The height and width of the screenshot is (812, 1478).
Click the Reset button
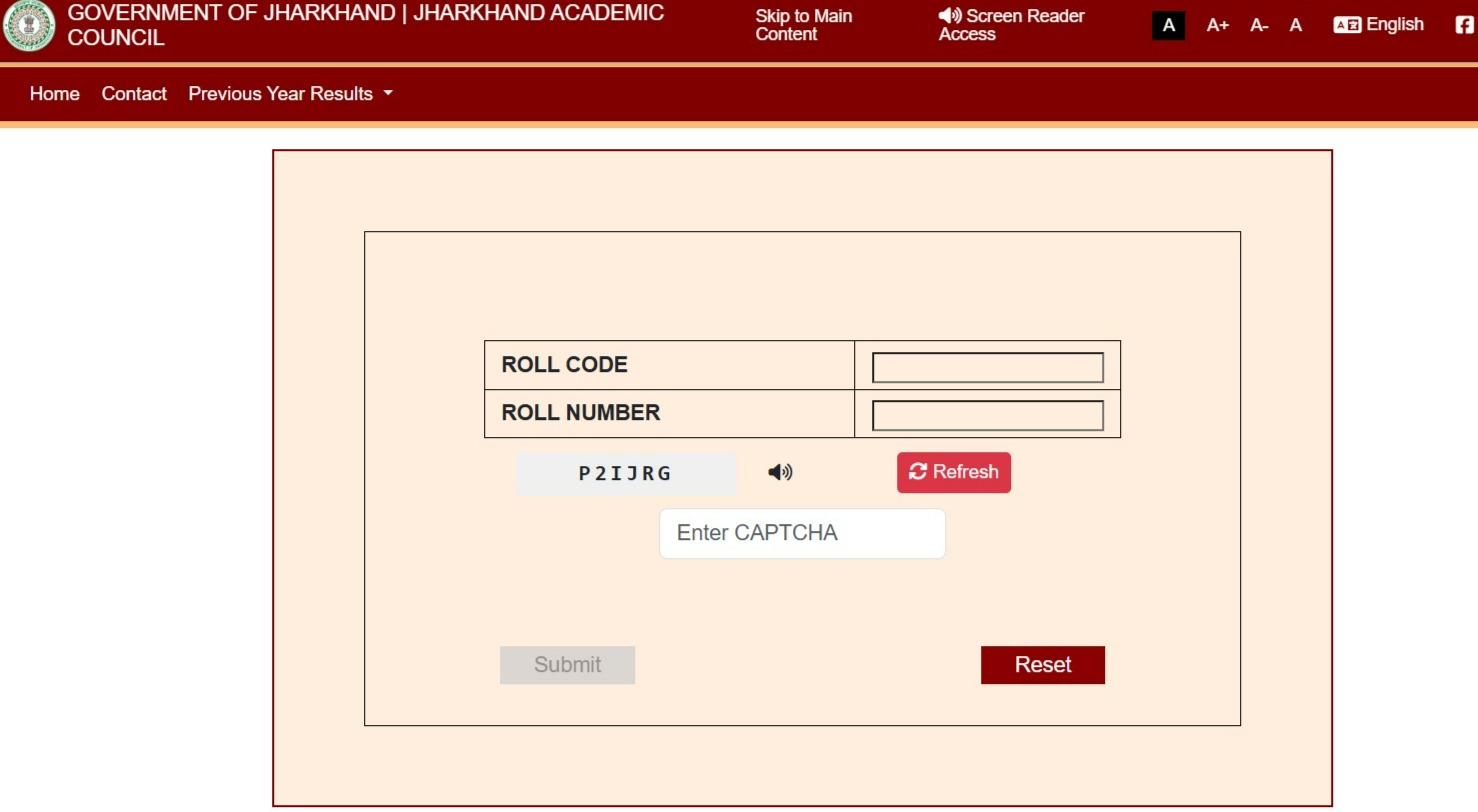(1042, 665)
